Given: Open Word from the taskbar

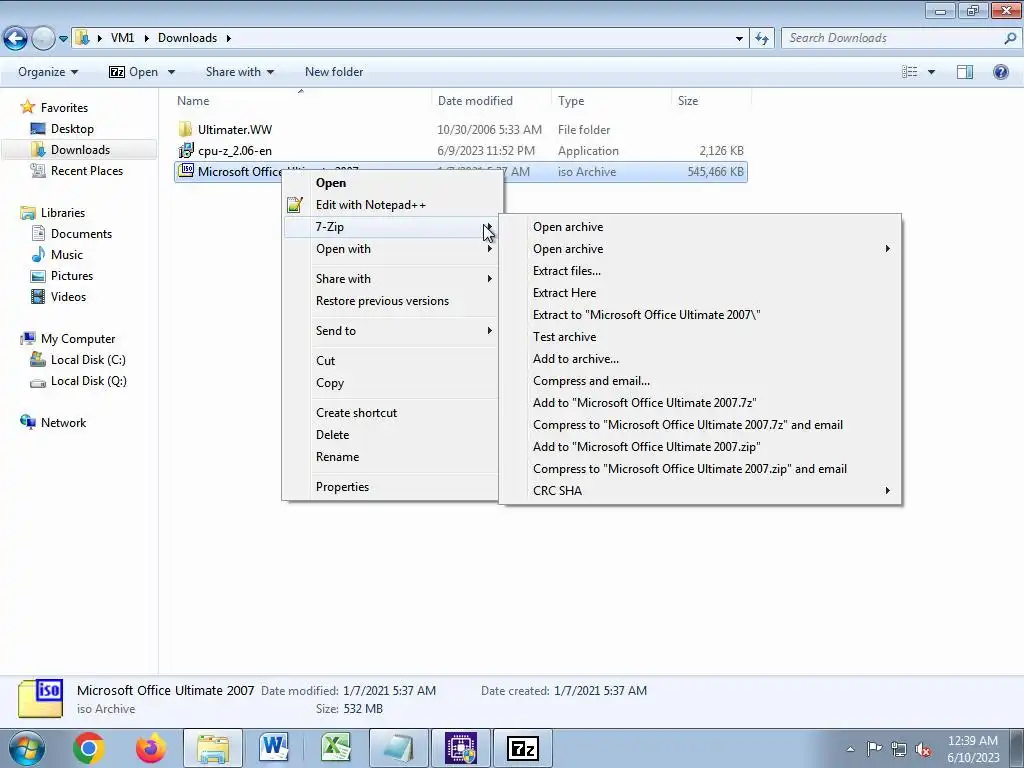Looking at the screenshot, I should pos(274,748).
